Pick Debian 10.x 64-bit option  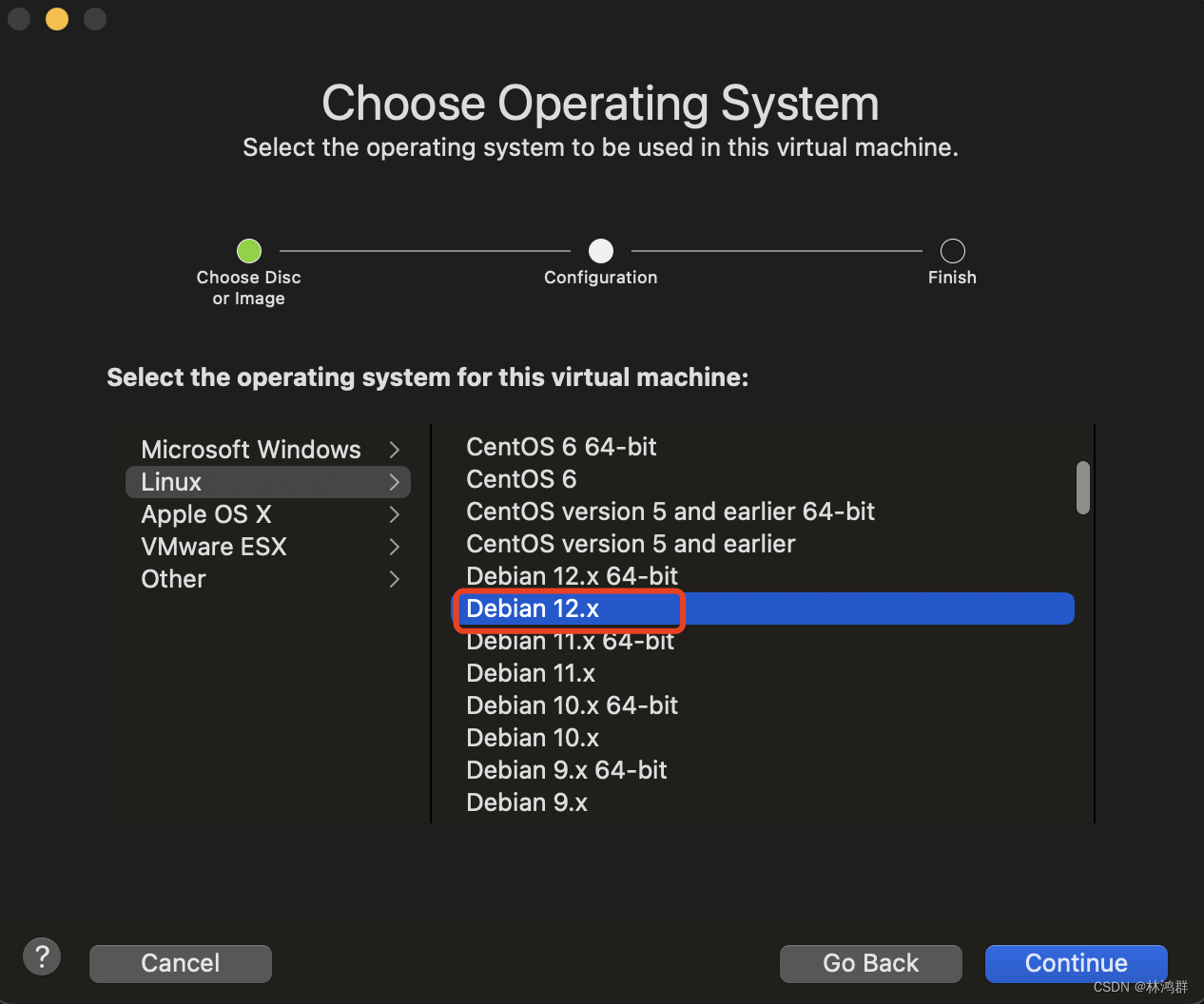tap(573, 705)
